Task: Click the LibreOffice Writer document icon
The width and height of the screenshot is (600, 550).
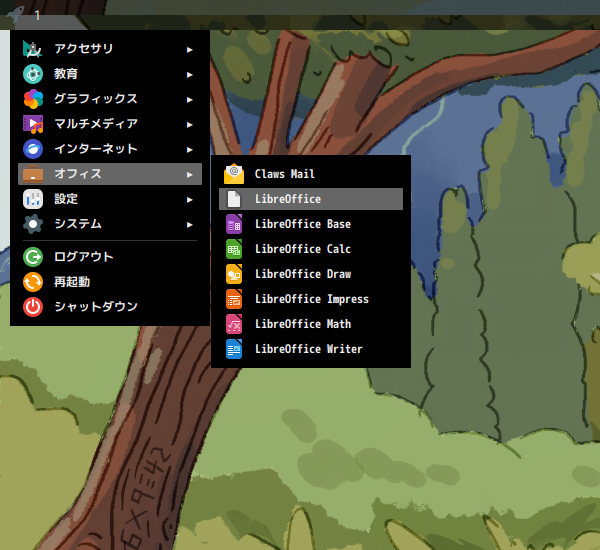Action: click(x=234, y=349)
